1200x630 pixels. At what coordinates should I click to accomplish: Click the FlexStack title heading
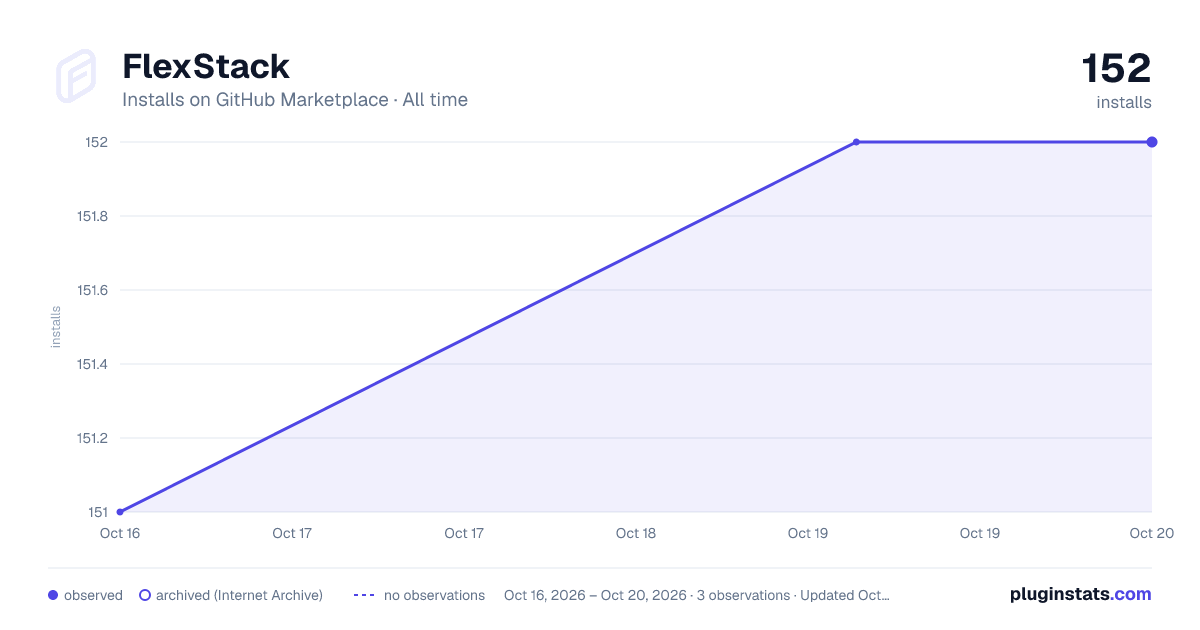(206, 67)
